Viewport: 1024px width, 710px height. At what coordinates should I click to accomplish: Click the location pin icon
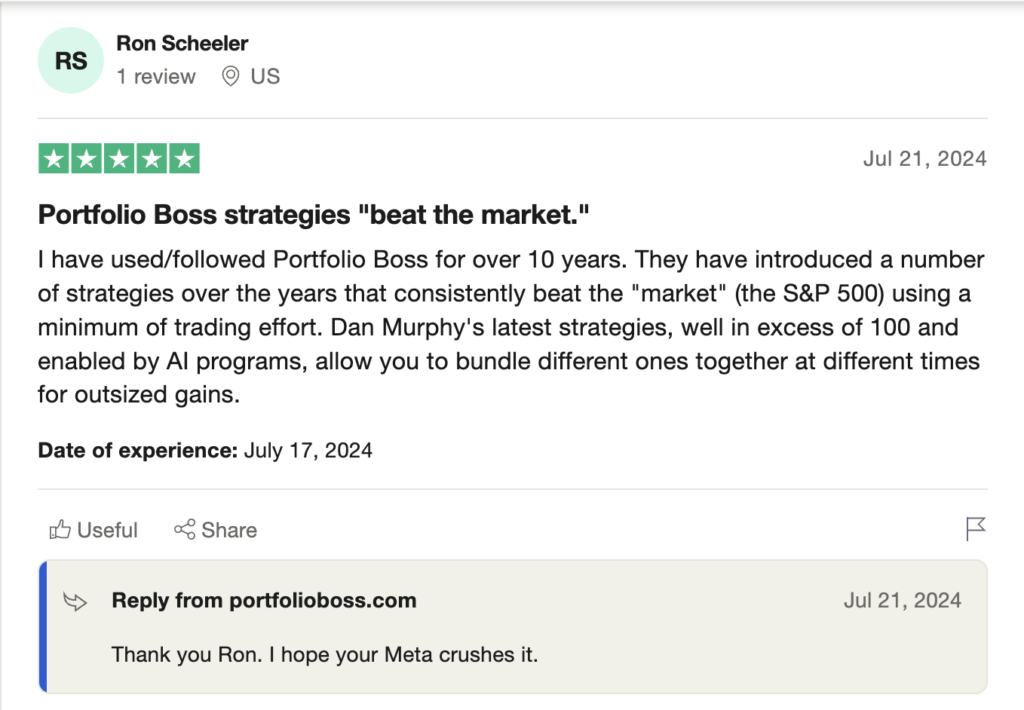coord(230,76)
